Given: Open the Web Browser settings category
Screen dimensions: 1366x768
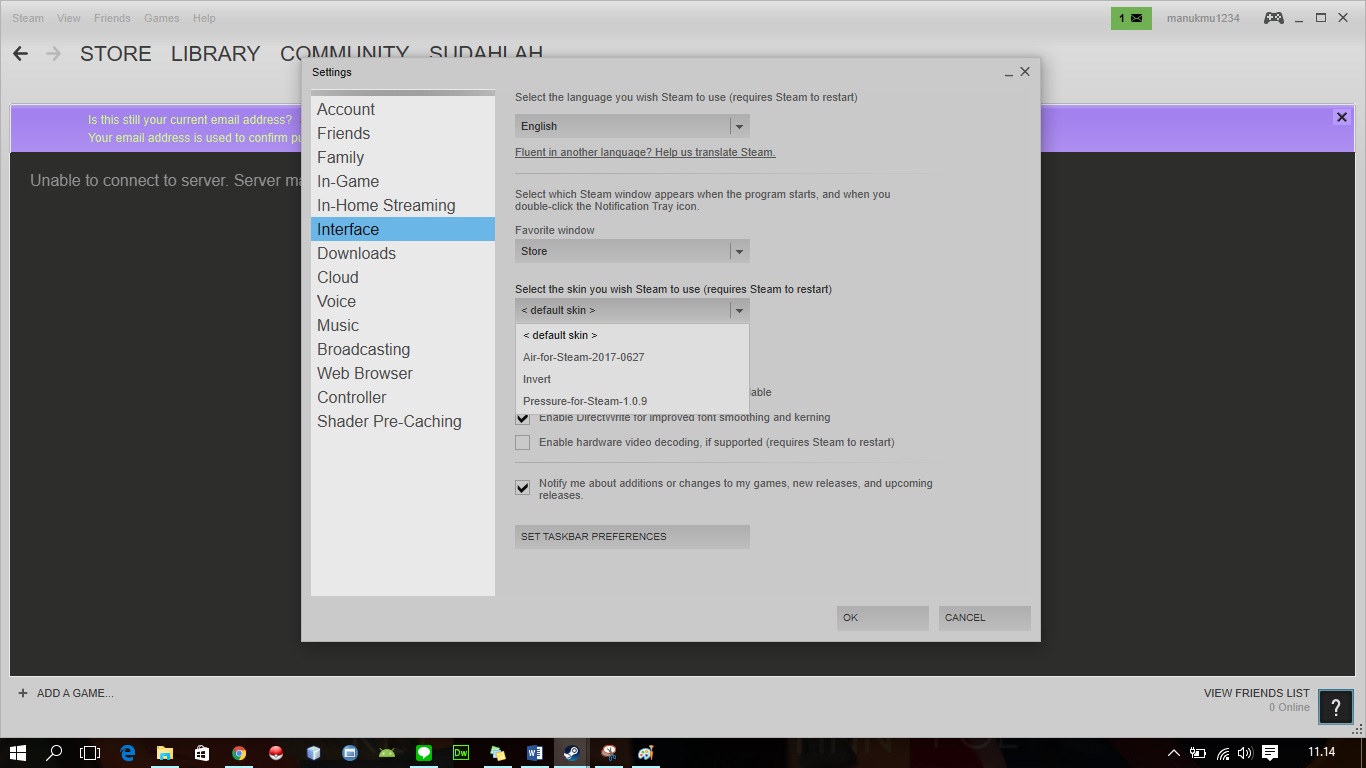Looking at the screenshot, I should point(403,373).
